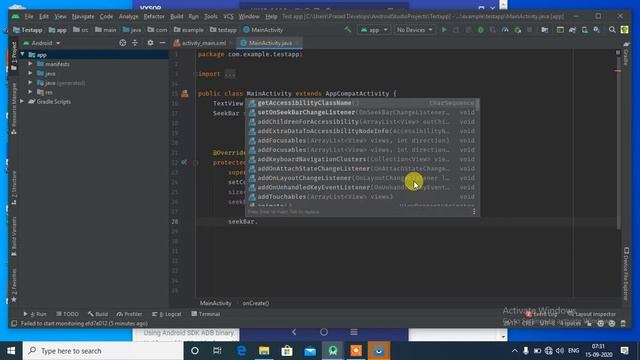Choose addOnLayoutChangeListener completion suggestion
Screen dimensions: 640x360
point(362,178)
